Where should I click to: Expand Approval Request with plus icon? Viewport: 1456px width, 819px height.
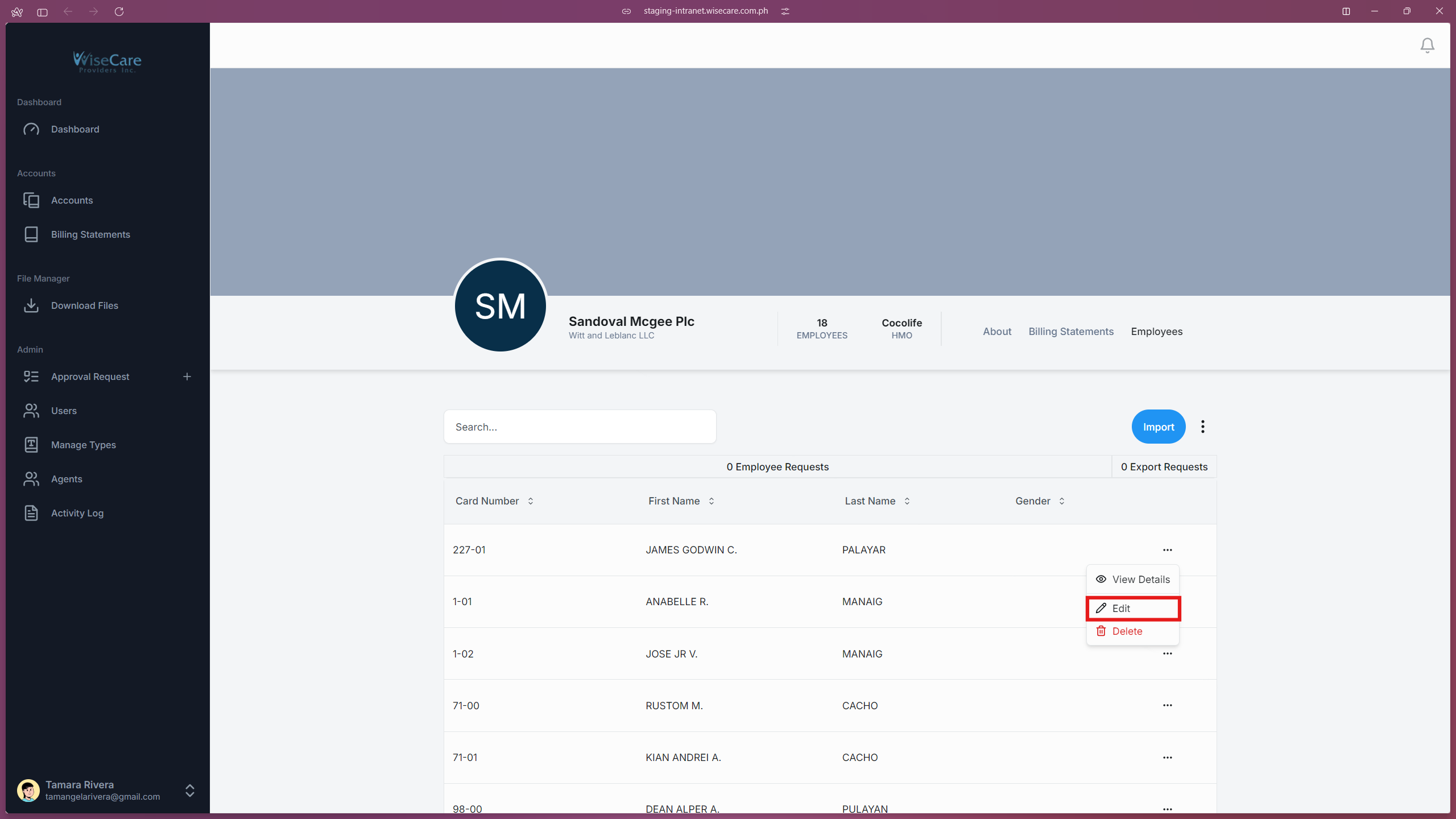(187, 377)
